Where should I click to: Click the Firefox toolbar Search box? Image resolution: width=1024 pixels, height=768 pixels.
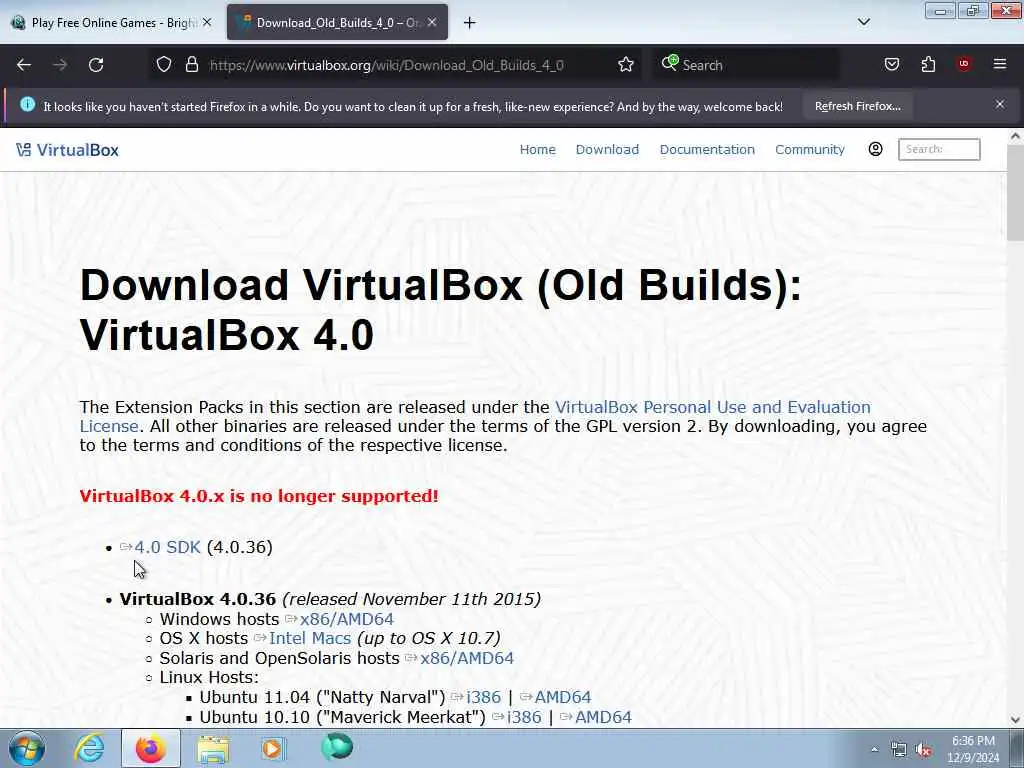746,65
